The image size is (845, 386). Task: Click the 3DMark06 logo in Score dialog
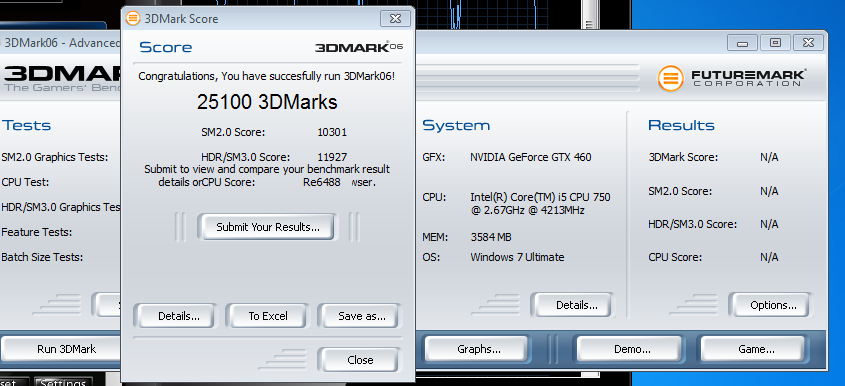359,47
